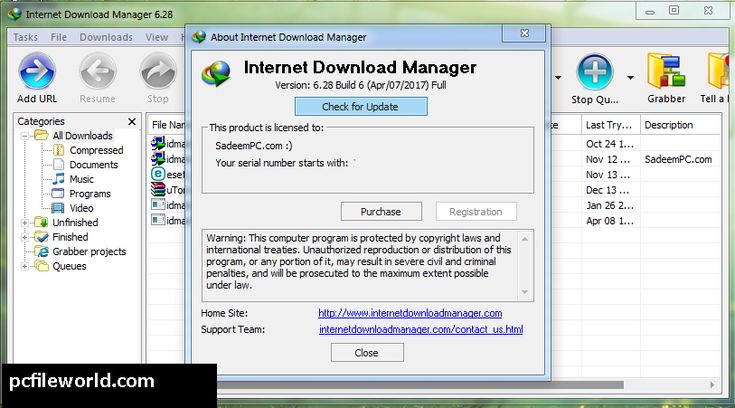This screenshot has height=408, width=735.
Task: Click the horizontal scrollbar thumb in main window
Action: pyautogui.click(x=420, y=385)
